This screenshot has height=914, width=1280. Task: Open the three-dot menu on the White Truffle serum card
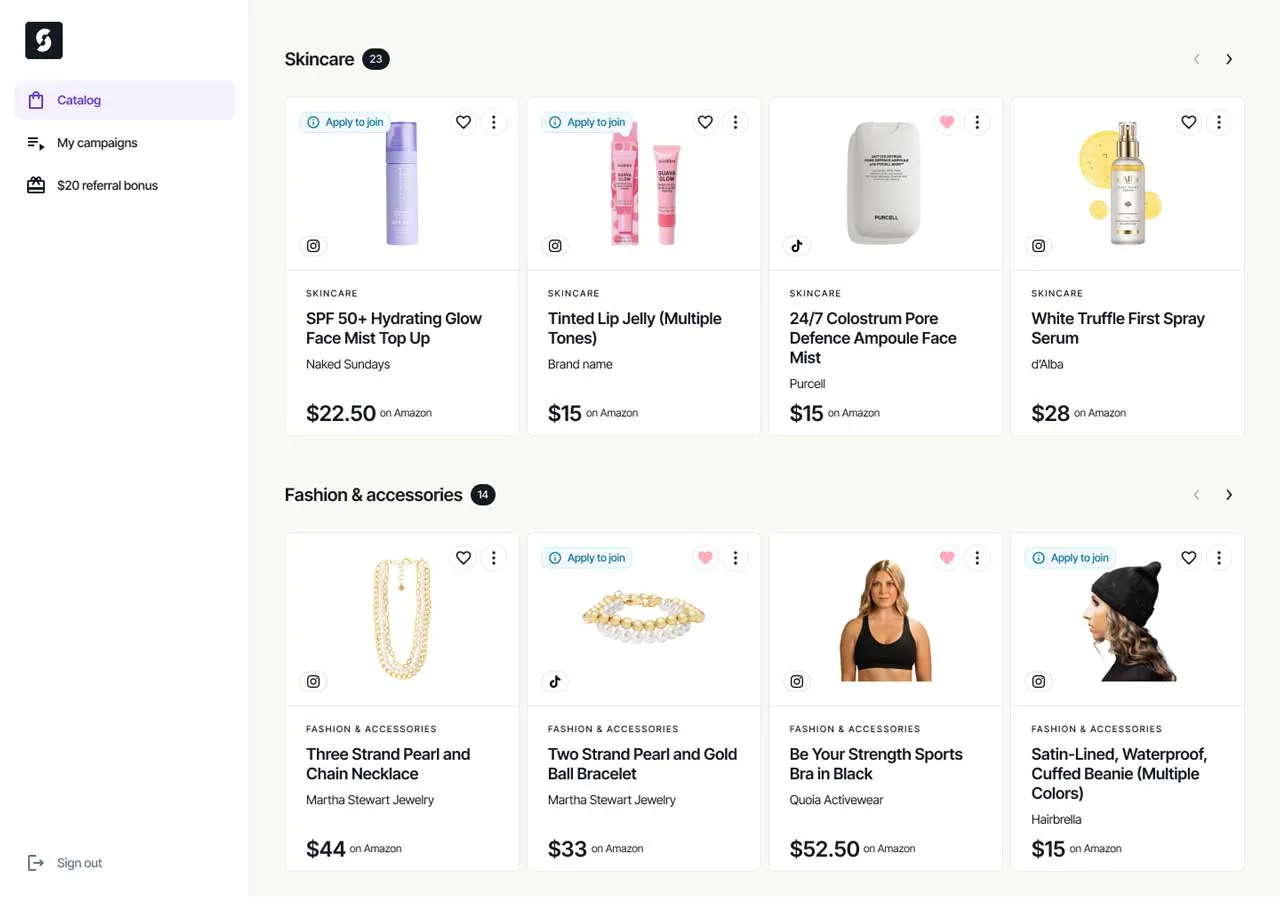click(x=1219, y=122)
